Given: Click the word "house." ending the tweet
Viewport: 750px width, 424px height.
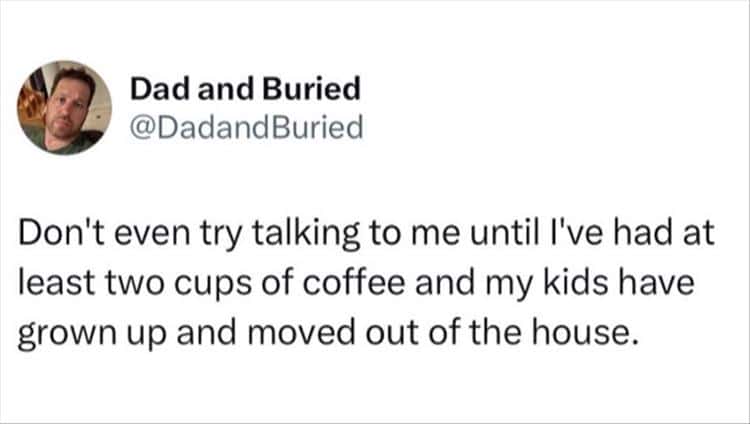Looking at the screenshot, I should [592, 332].
